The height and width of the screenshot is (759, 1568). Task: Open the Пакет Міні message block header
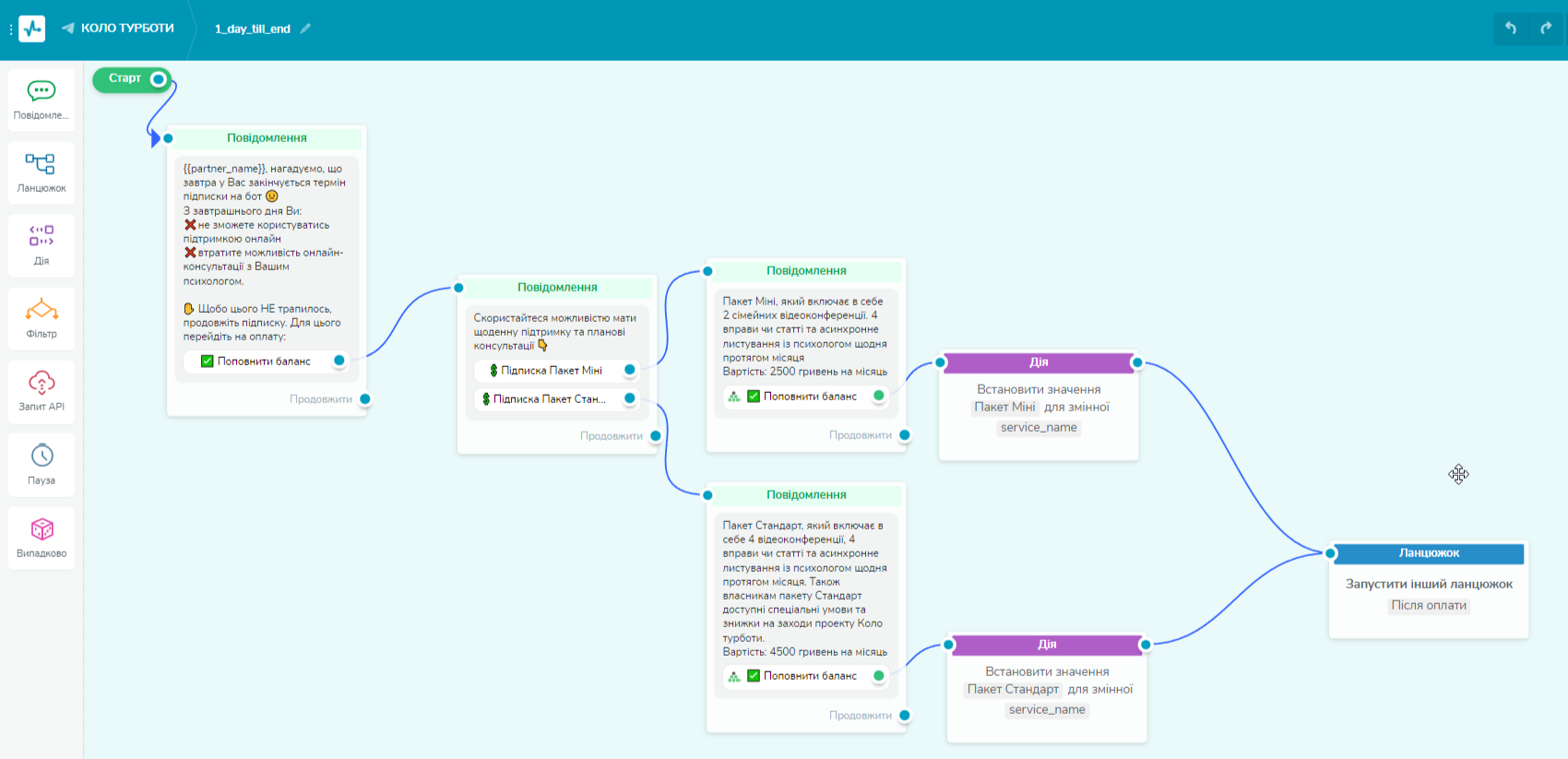807,271
